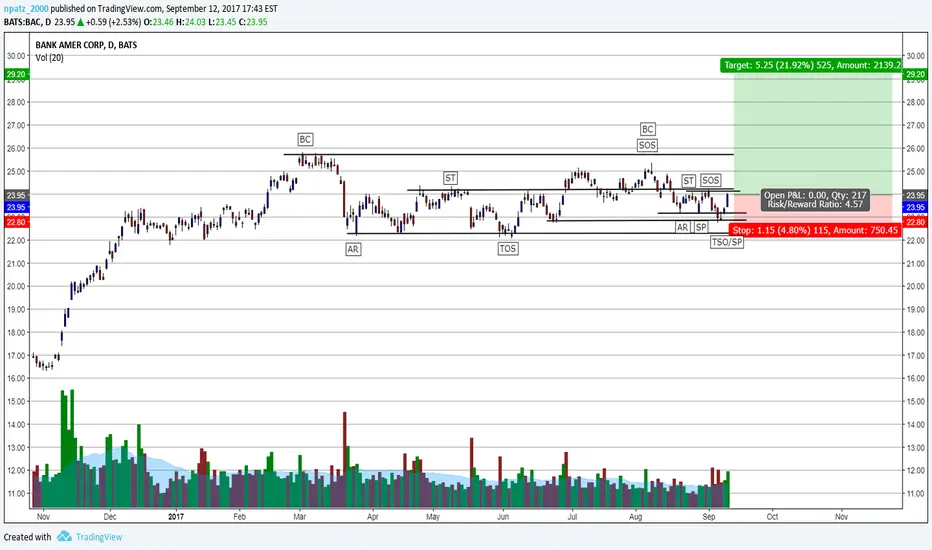Viewport: 932px width, 550px height.
Task: Click the +0.59 (+2.53%) change value
Action: tap(113, 22)
